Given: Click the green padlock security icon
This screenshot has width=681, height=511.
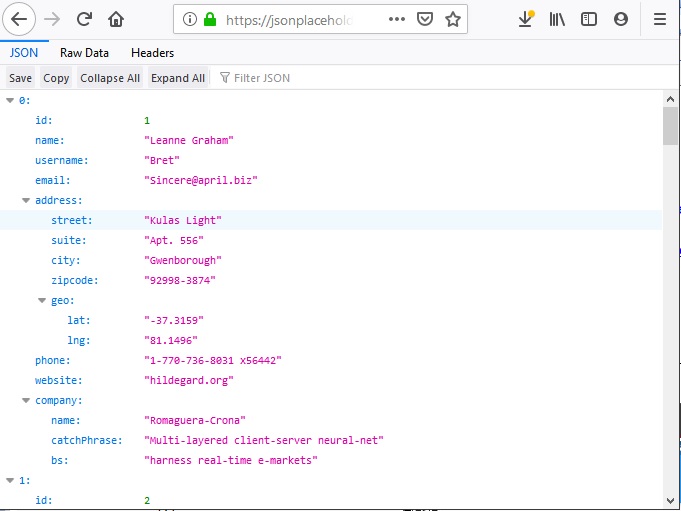Looking at the screenshot, I should tap(210, 19).
